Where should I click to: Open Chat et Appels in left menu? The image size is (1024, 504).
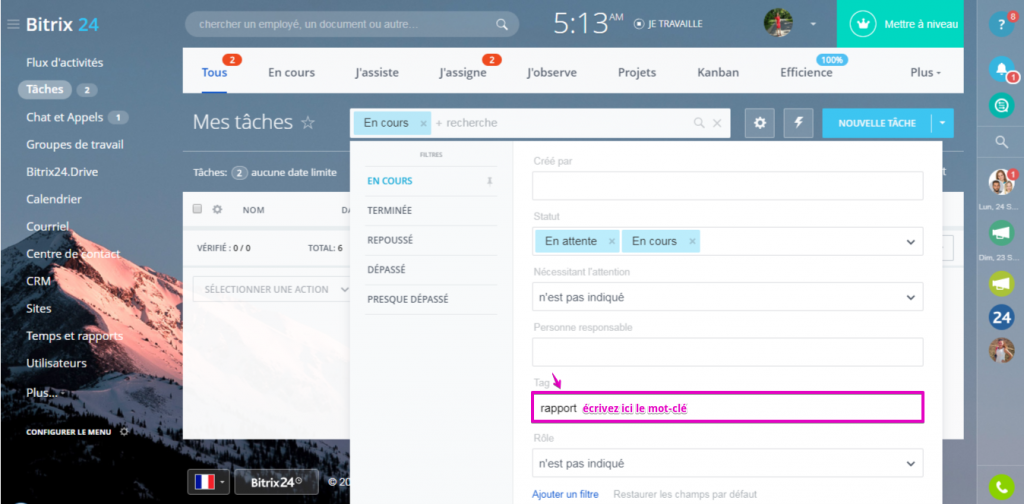(65, 117)
